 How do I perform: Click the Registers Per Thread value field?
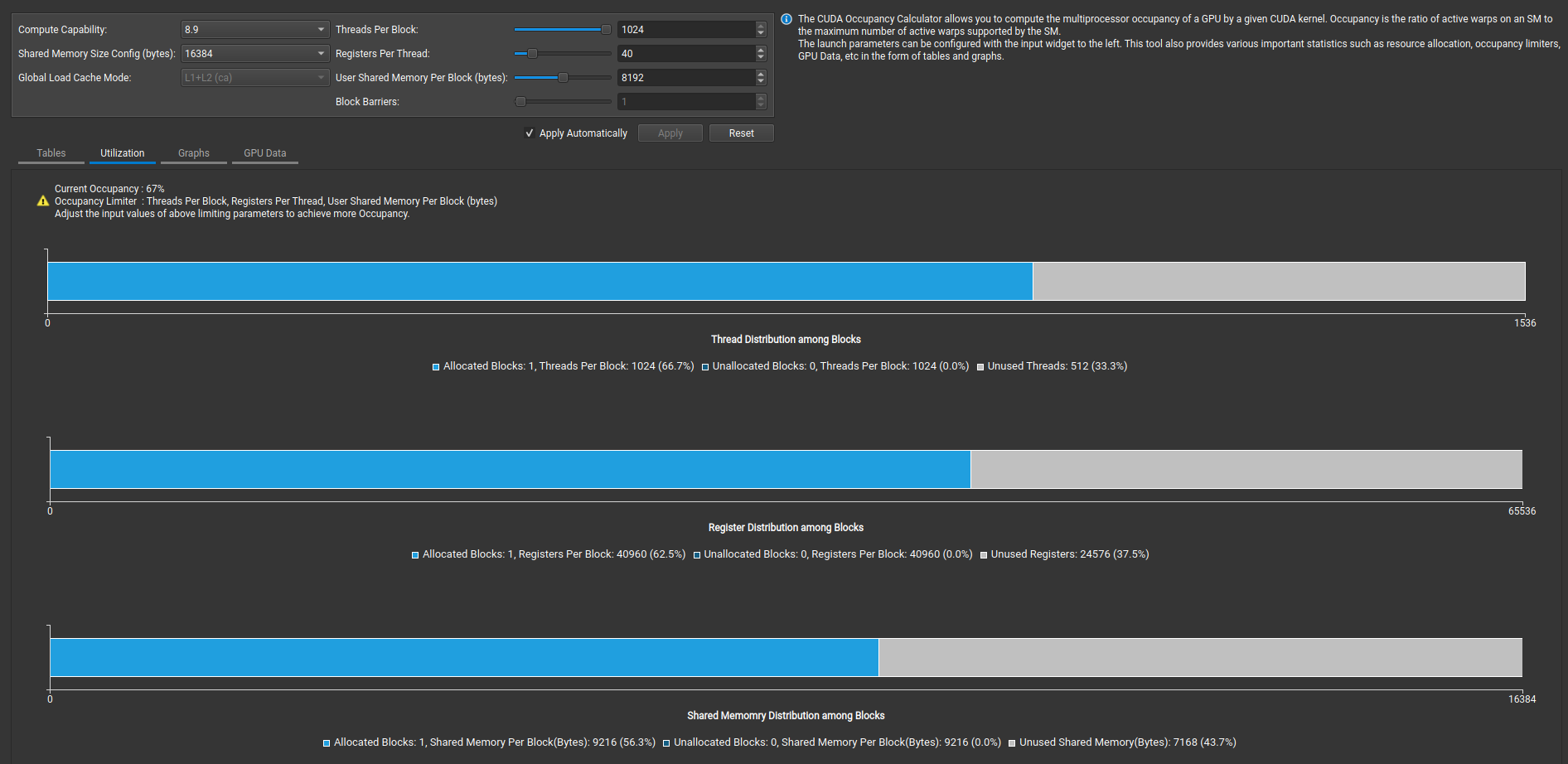coord(685,54)
